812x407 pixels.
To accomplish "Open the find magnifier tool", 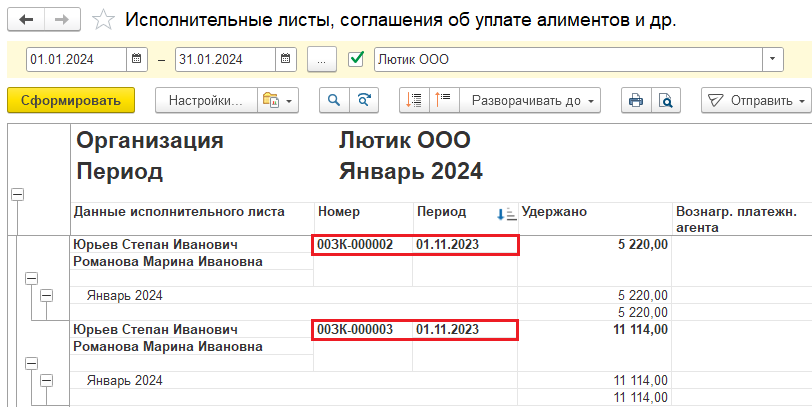I will (x=335, y=100).
